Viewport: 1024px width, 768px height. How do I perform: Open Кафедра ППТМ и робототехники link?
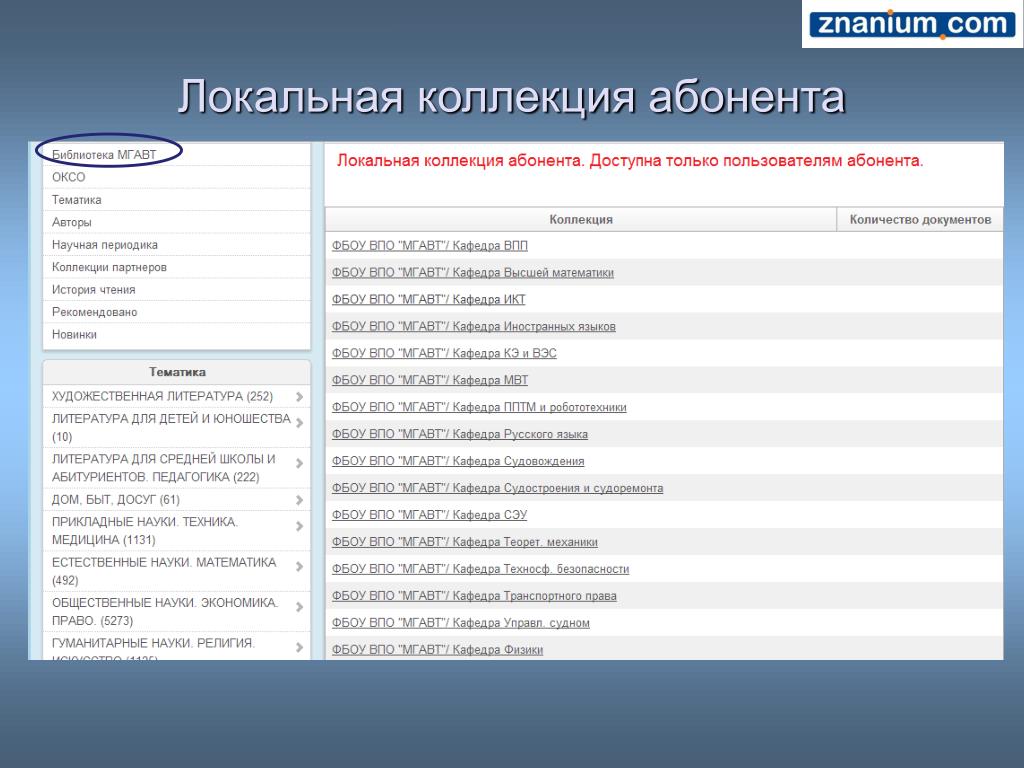[x=479, y=408]
